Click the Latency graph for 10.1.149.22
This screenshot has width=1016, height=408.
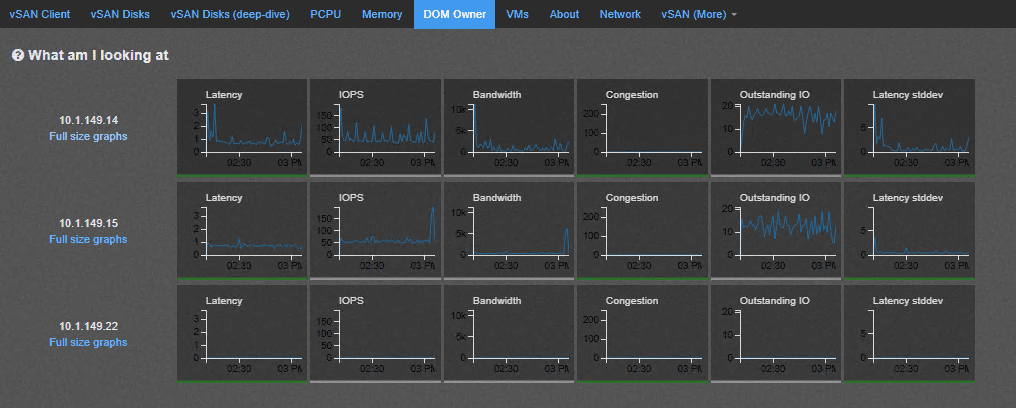pos(242,334)
